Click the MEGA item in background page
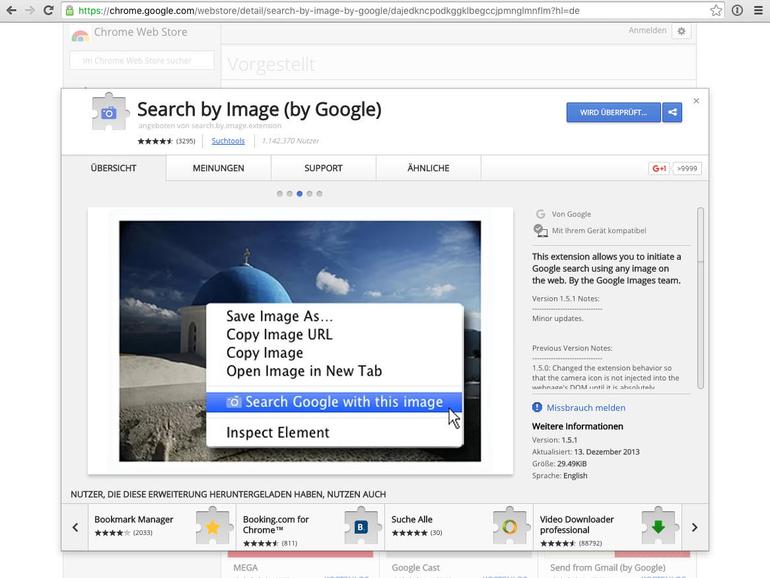Image resolution: width=770 pixels, height=578 pixels. click(246, 567)
